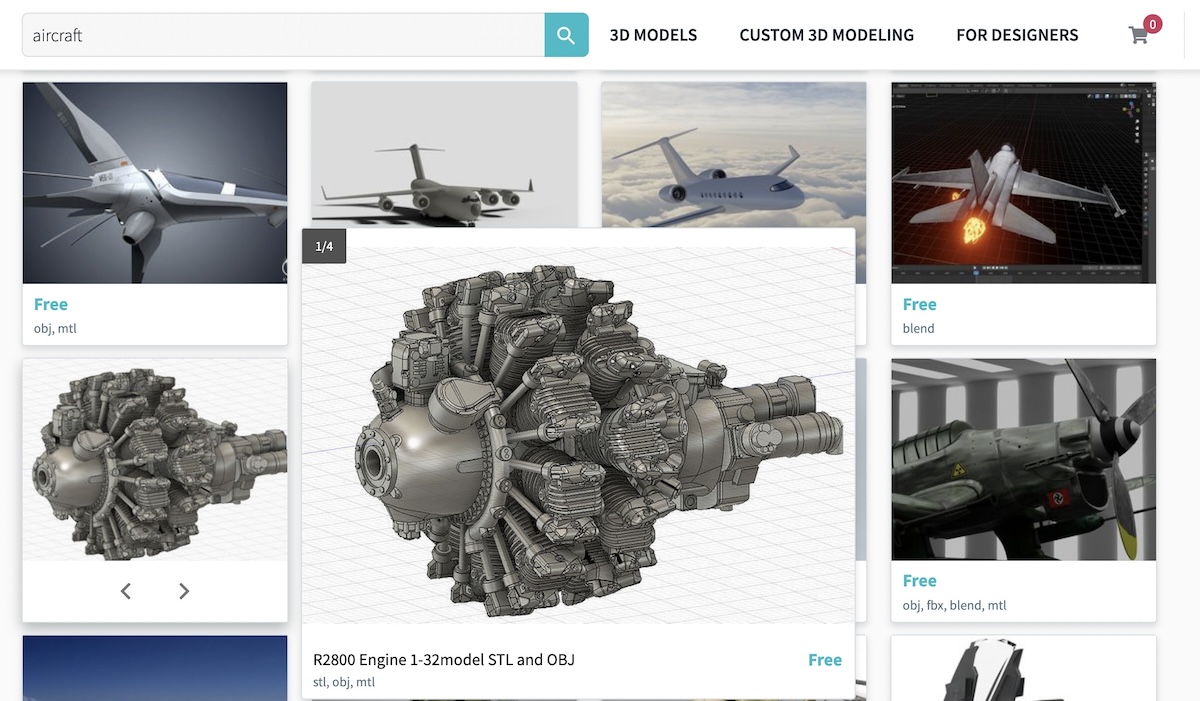
Task: Click the R2800 Engine 1-32model title
Action: coord(444,660)
